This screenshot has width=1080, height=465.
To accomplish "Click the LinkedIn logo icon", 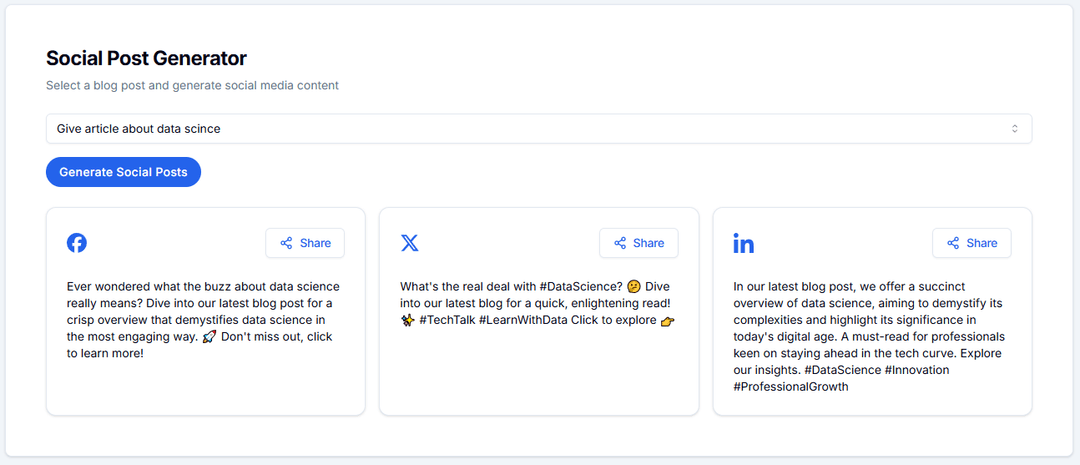I will [x=743, y=243].
